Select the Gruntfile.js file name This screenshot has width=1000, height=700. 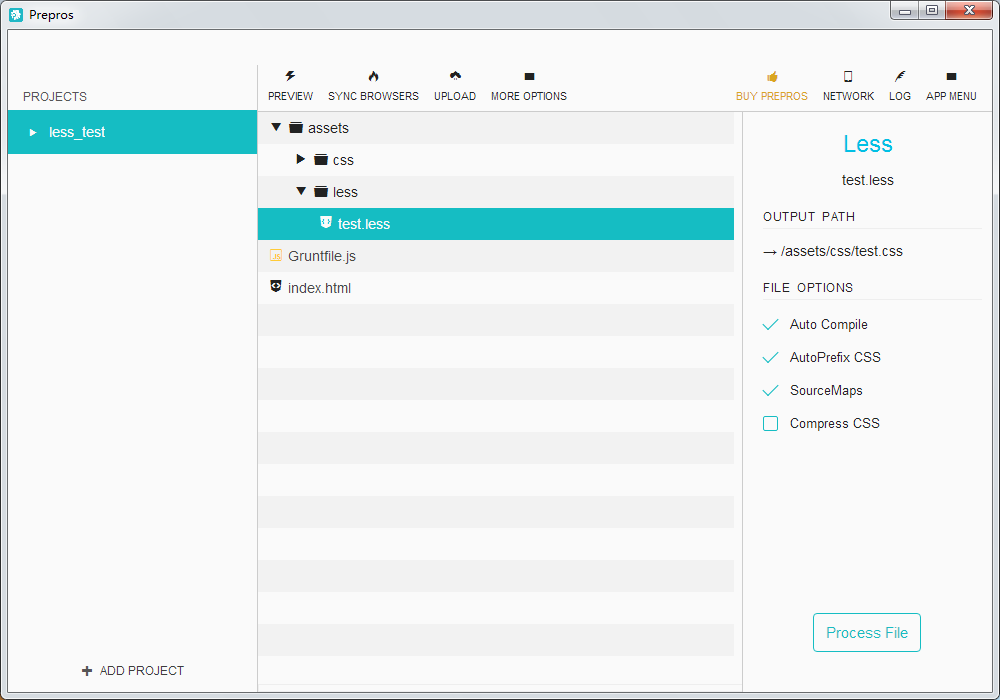click(x=322, y=256)
